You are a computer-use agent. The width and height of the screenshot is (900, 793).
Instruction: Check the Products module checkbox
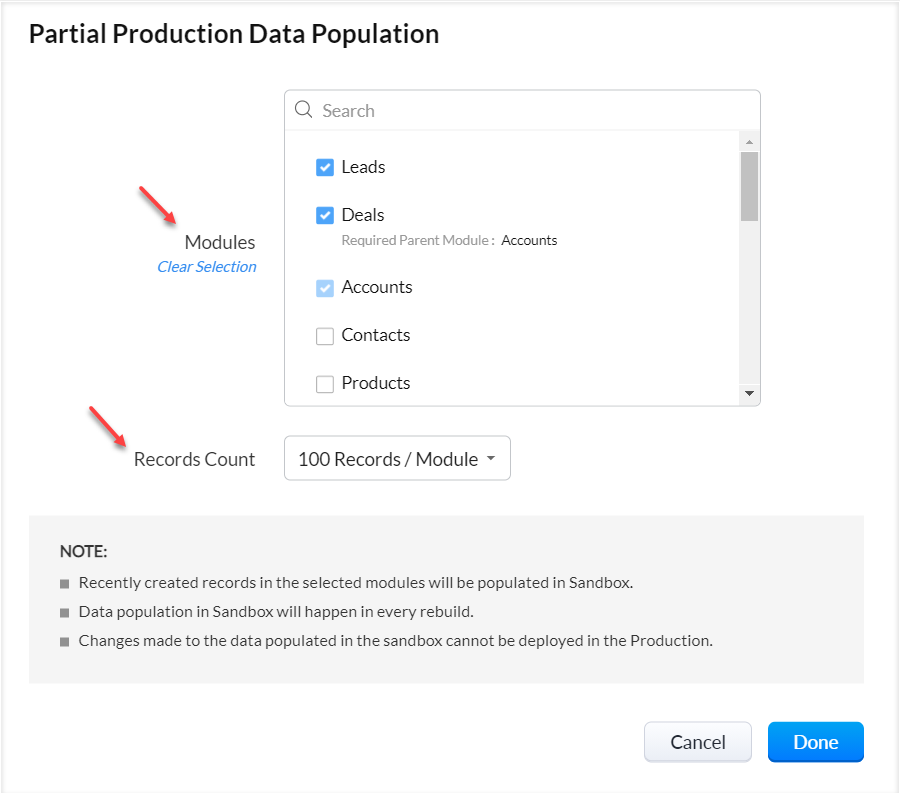click(324, 384)
